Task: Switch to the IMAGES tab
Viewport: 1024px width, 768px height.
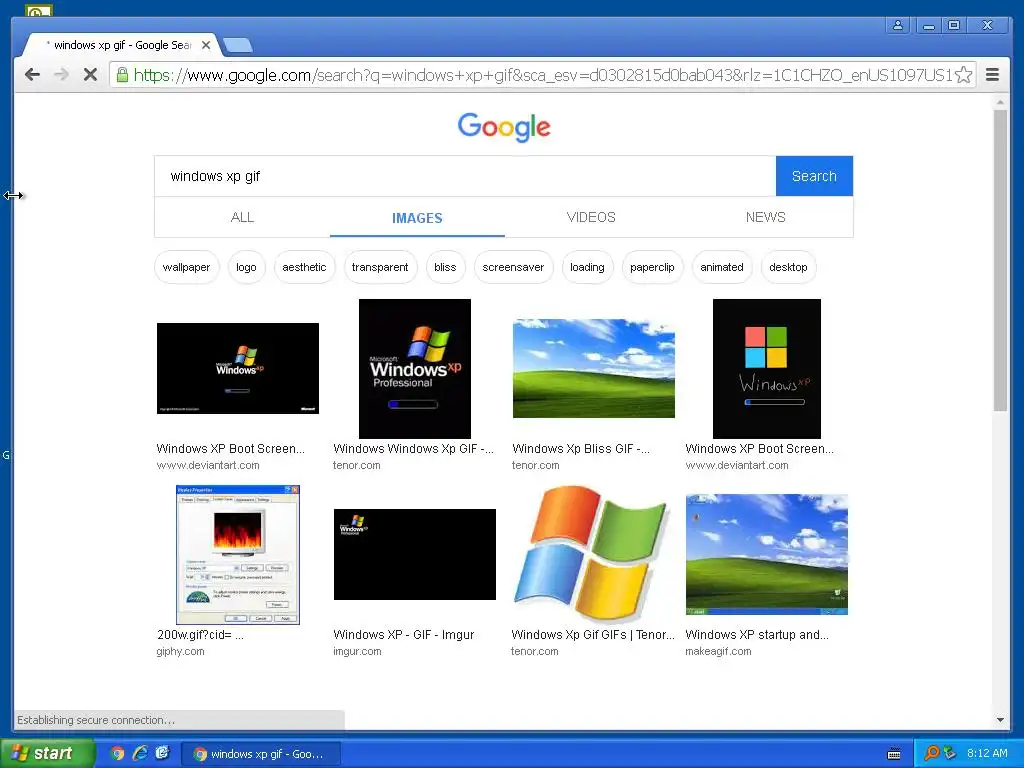Action: 417,217
